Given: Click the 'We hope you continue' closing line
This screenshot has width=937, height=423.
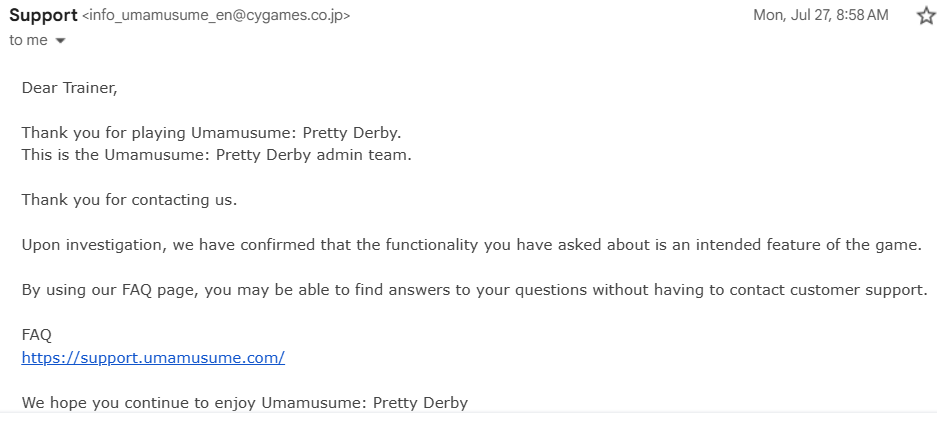Looking at the screenshot, I should tap(244, 403).
